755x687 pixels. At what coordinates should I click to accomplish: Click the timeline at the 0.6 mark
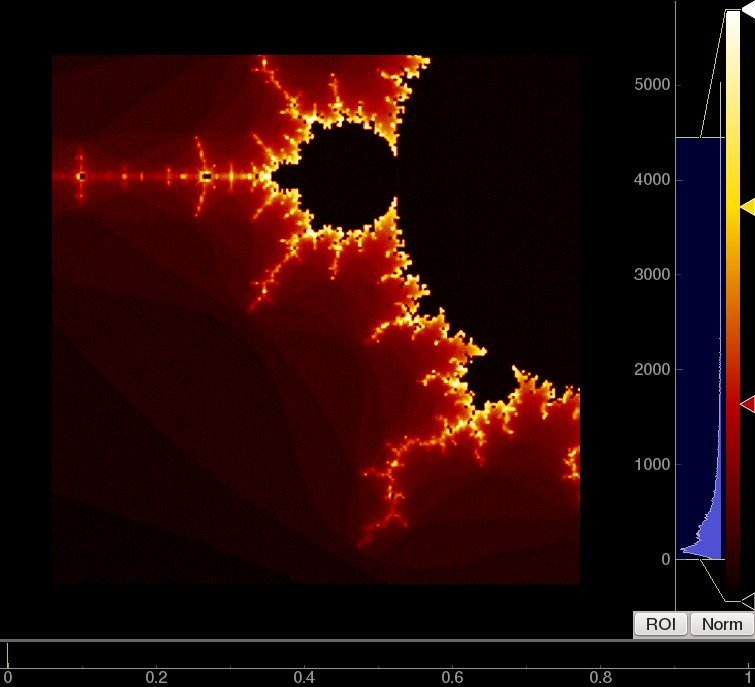click(x=453, y=668)
